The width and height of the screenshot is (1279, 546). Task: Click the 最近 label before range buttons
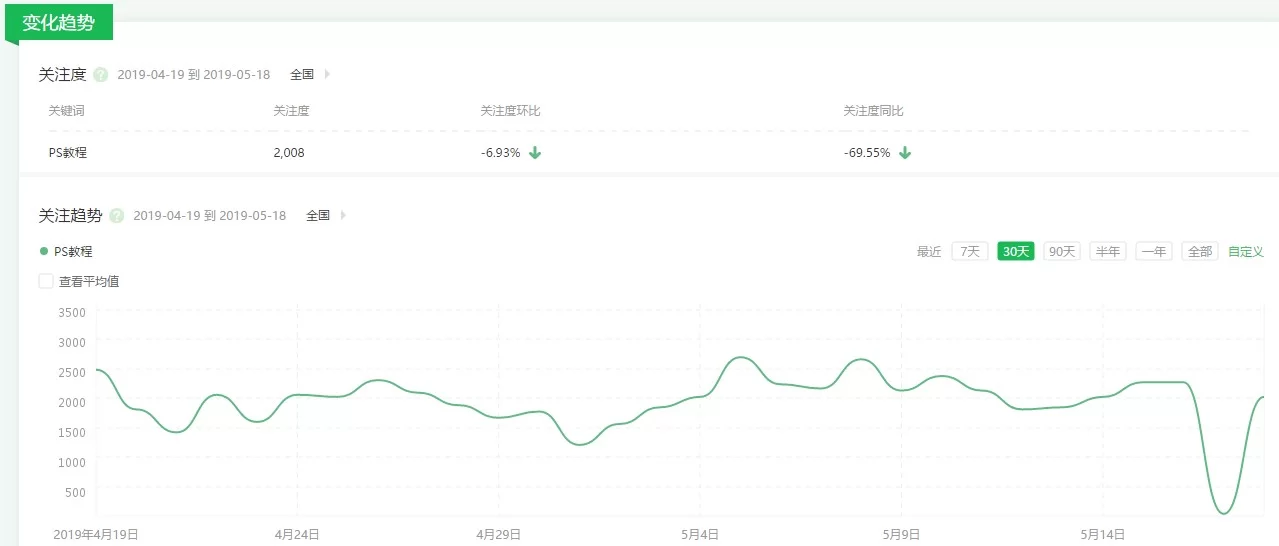(x=929, y=251)
